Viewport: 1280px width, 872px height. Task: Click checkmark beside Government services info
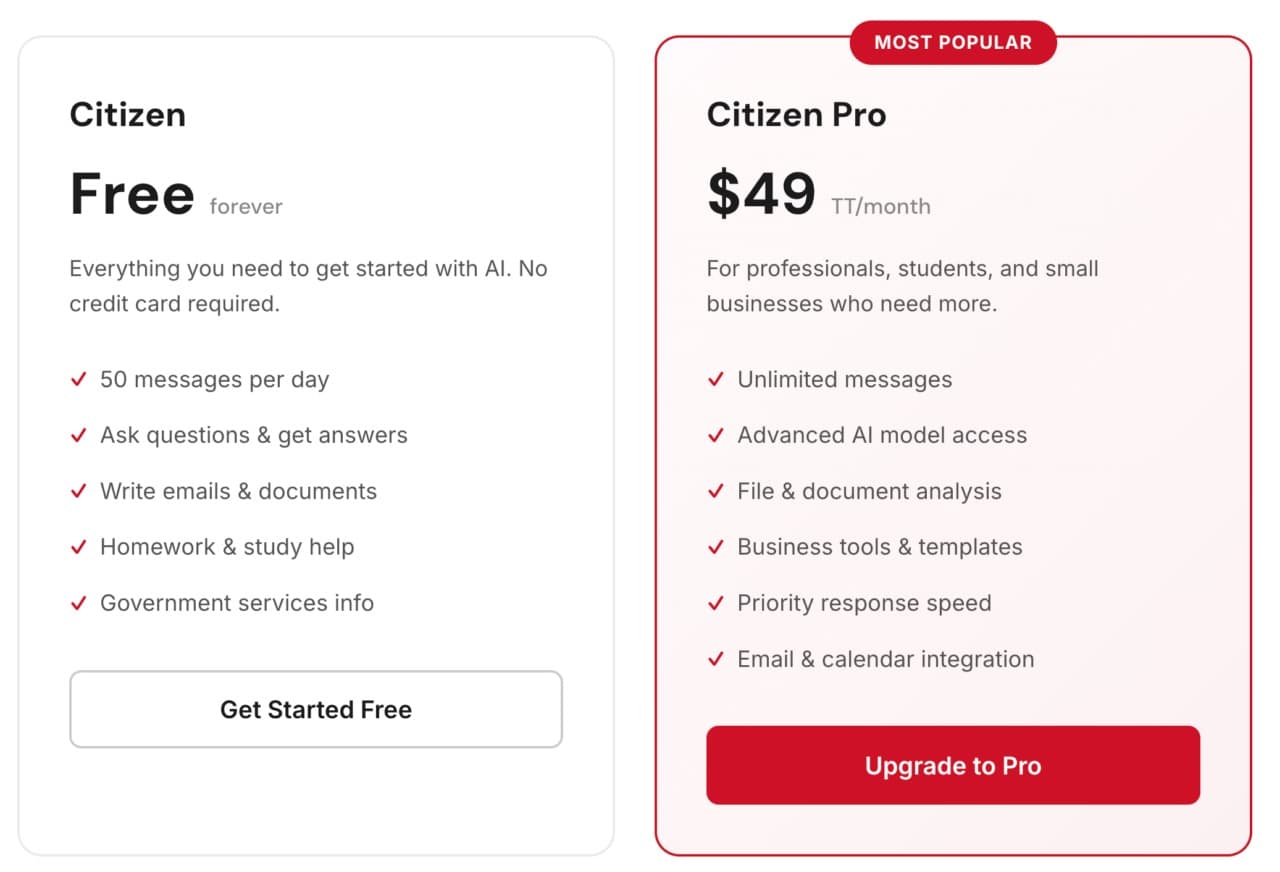click(78, 604)
